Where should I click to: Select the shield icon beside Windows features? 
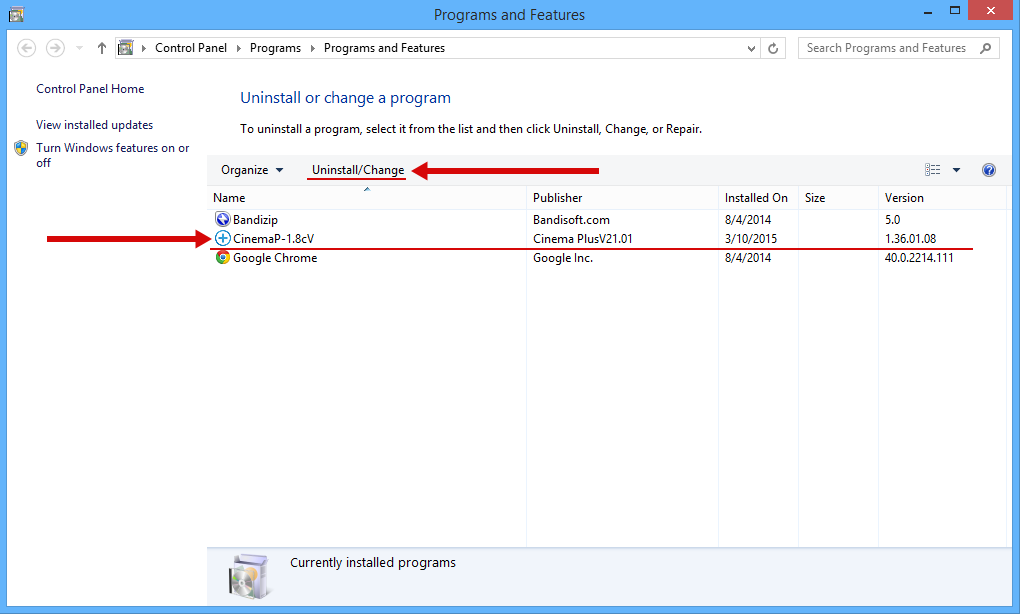pos(21,148)
